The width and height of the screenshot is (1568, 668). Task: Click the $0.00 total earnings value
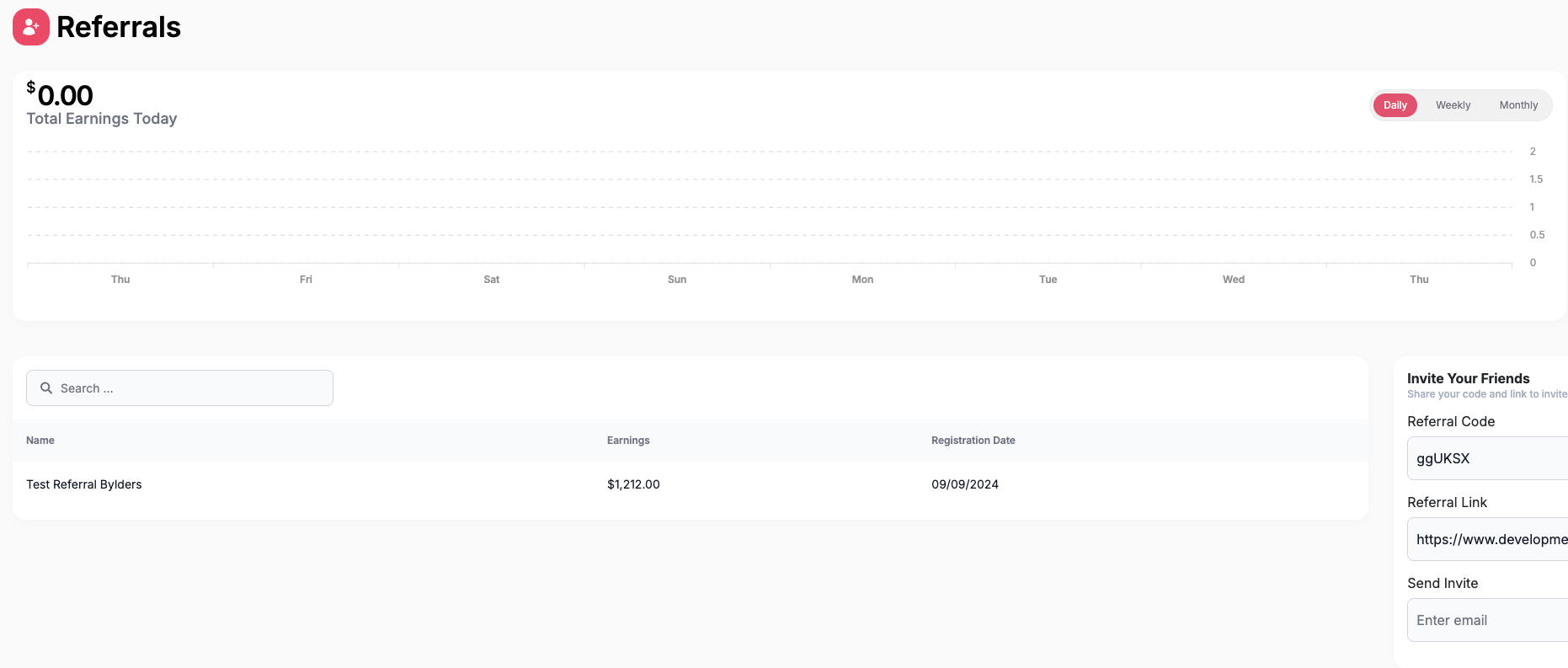[x=60, y=94]
